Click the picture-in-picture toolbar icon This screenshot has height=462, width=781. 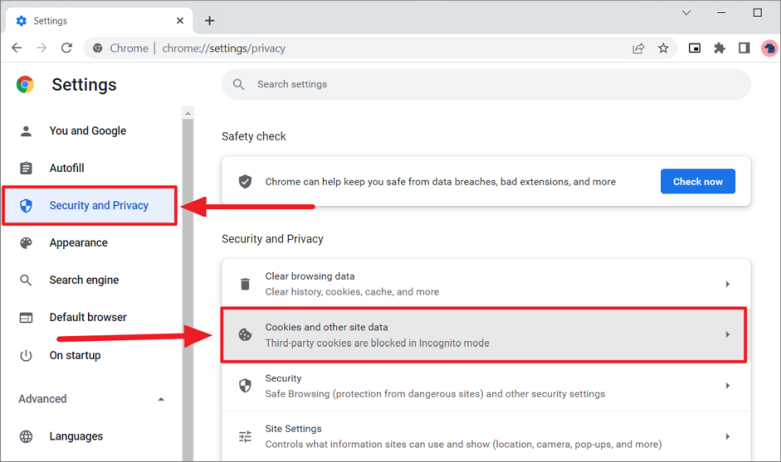click(695, 48)
